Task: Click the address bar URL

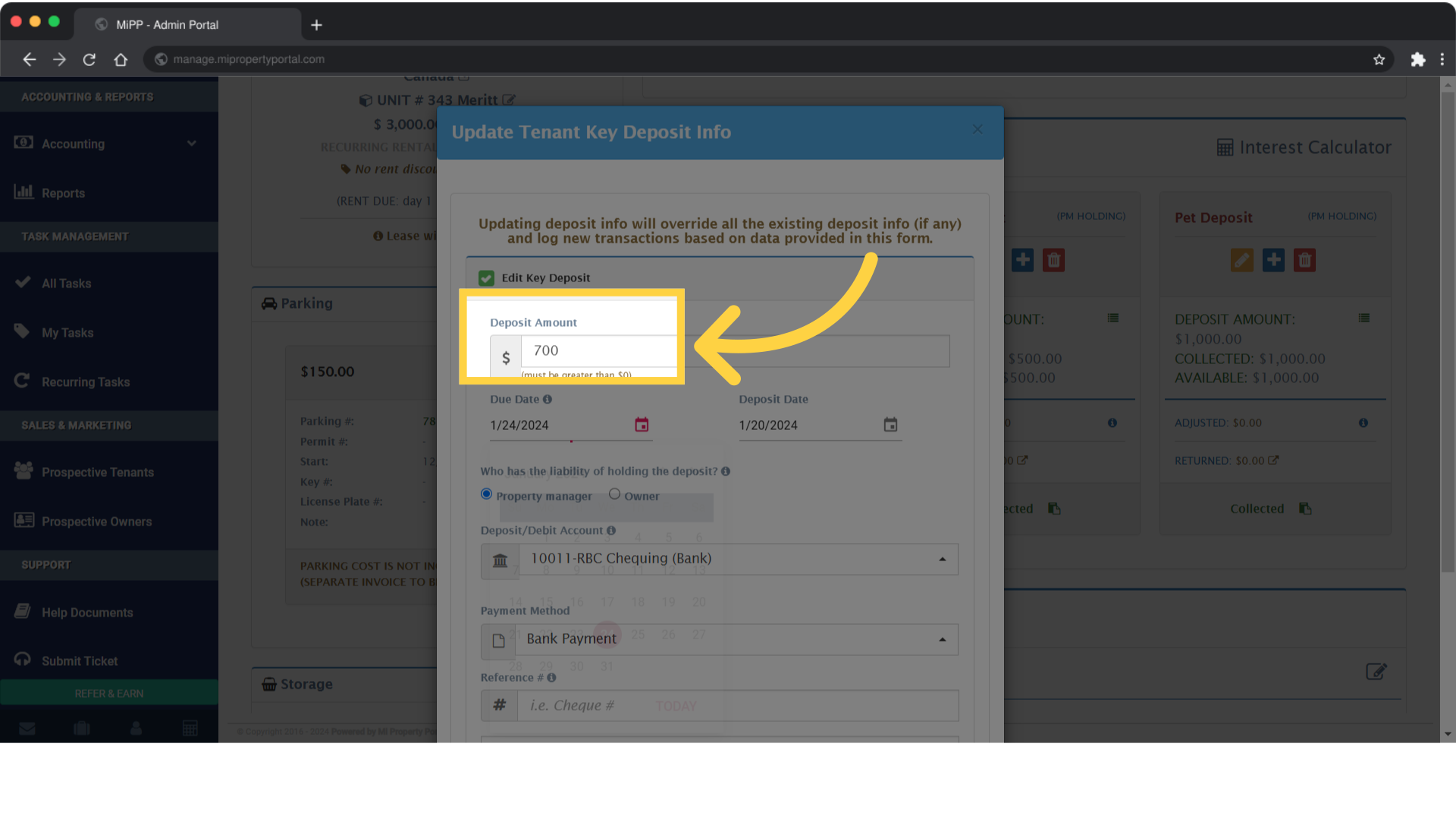Action: coord(249,59)
